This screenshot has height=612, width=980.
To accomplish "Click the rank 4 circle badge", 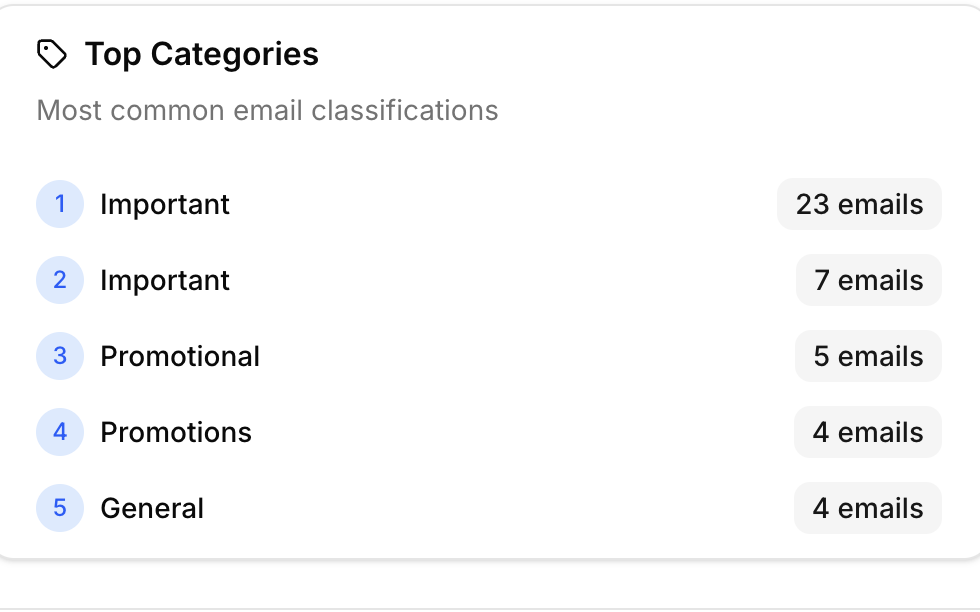I will click(60, 432).
